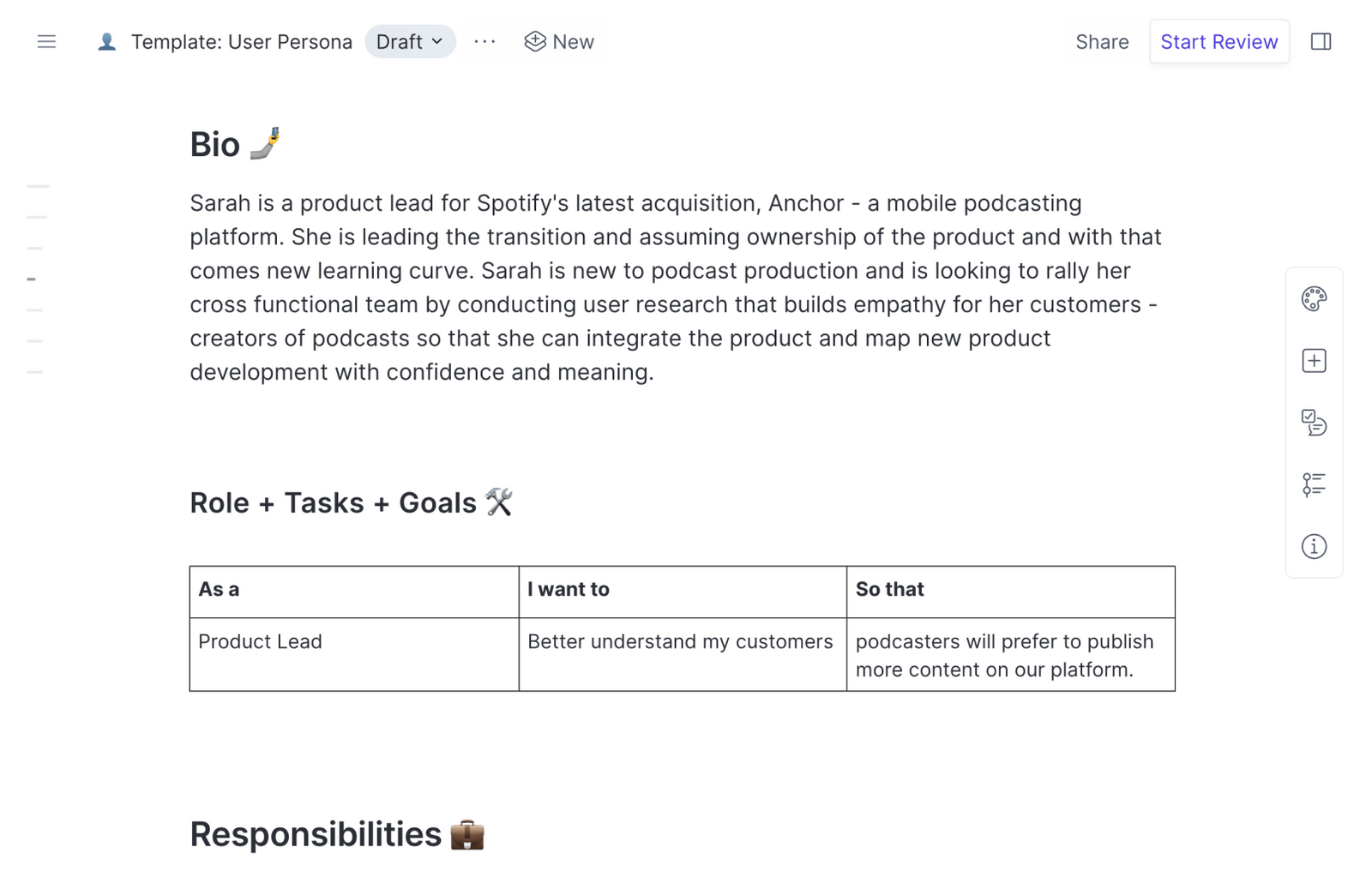Click the Template: User Persona title
The height and width of the screenshot is (877, 1372).
(241, 41)
